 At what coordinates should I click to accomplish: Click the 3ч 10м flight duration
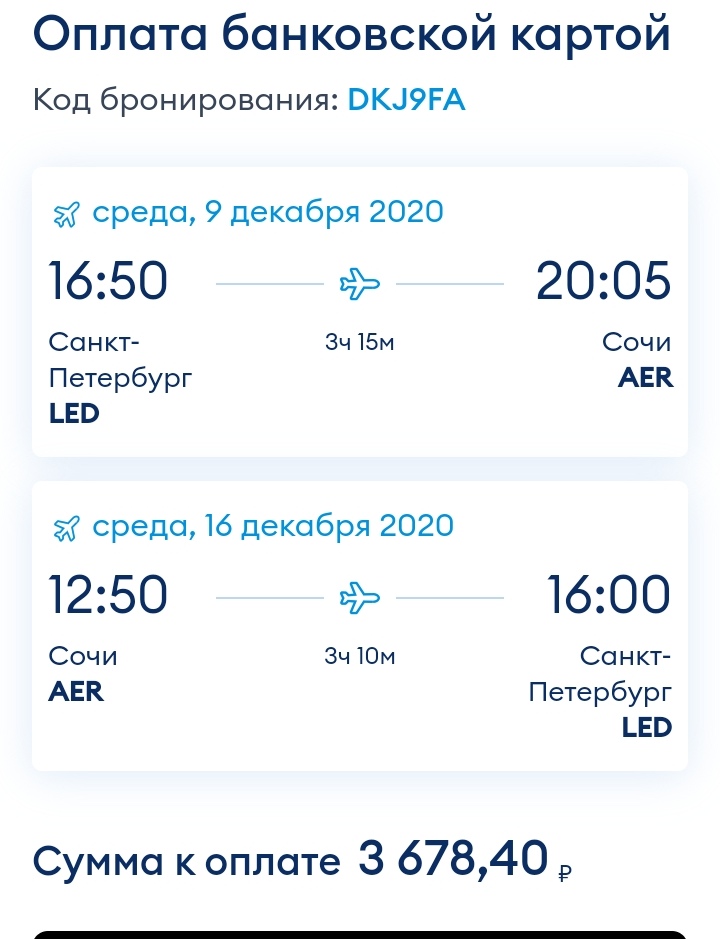[360, 657]
